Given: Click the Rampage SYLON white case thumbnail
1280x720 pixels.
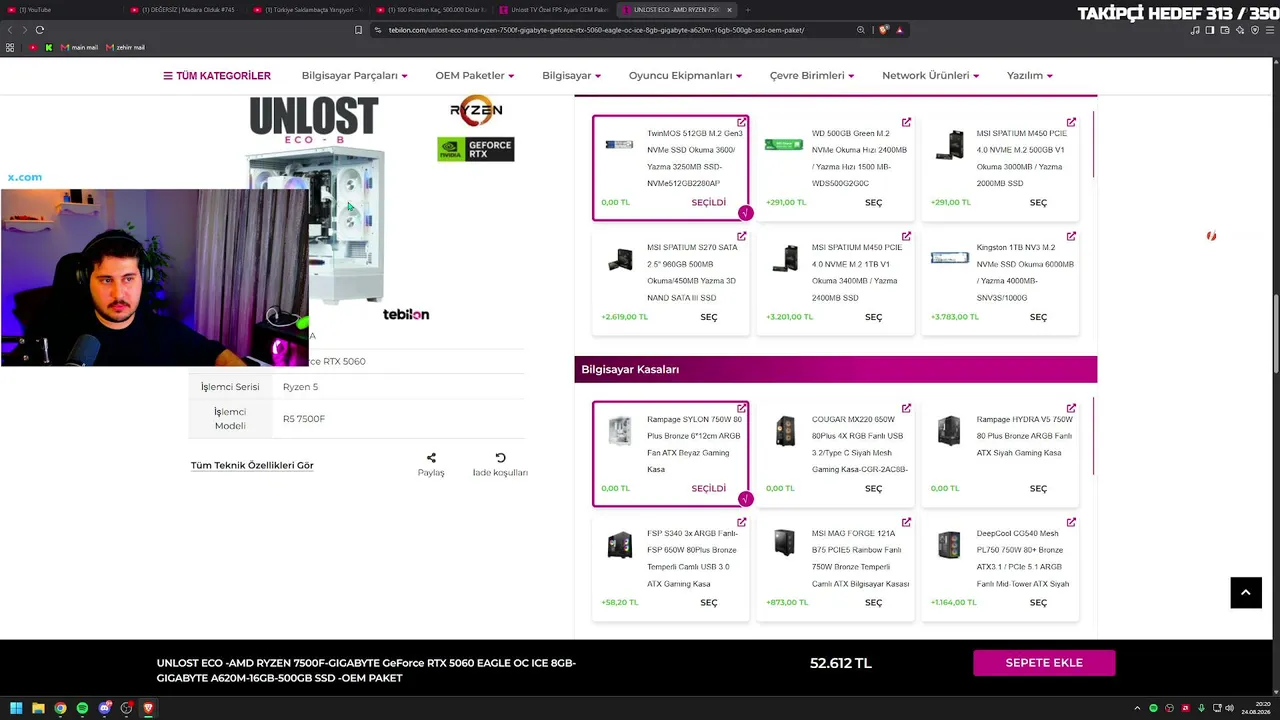Looking at the screenshot, I should pyautogui.click(x=619, y=430).
